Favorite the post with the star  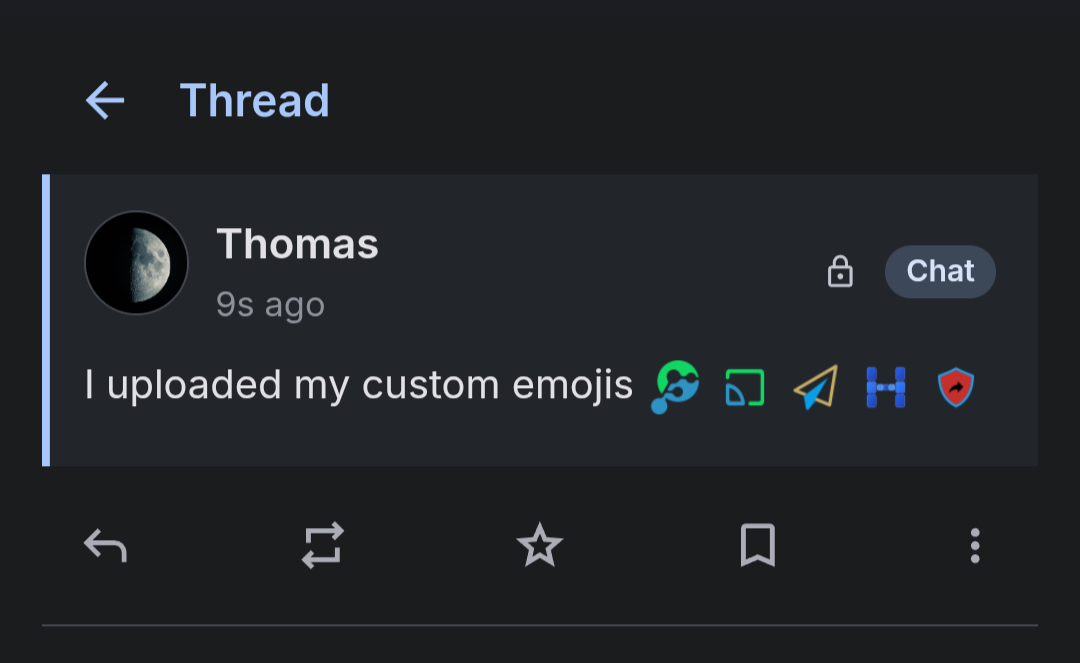pyautogui.click(x=540, y=545)
